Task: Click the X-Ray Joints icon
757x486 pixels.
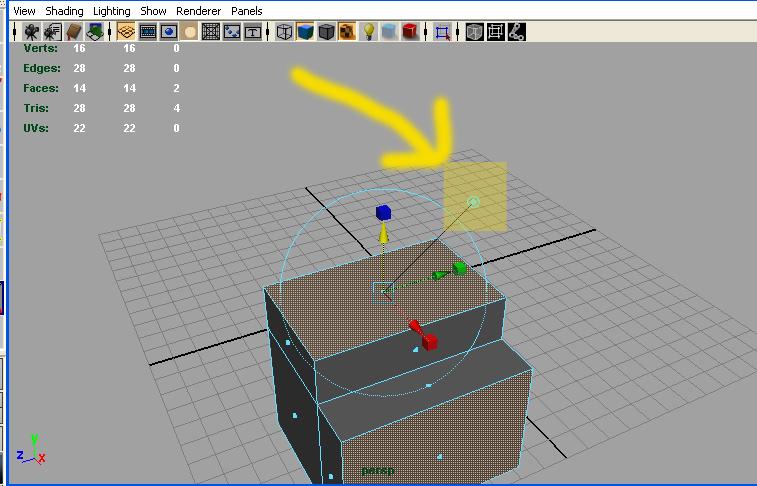Action: pyautogui.click(x=517, y=32)
